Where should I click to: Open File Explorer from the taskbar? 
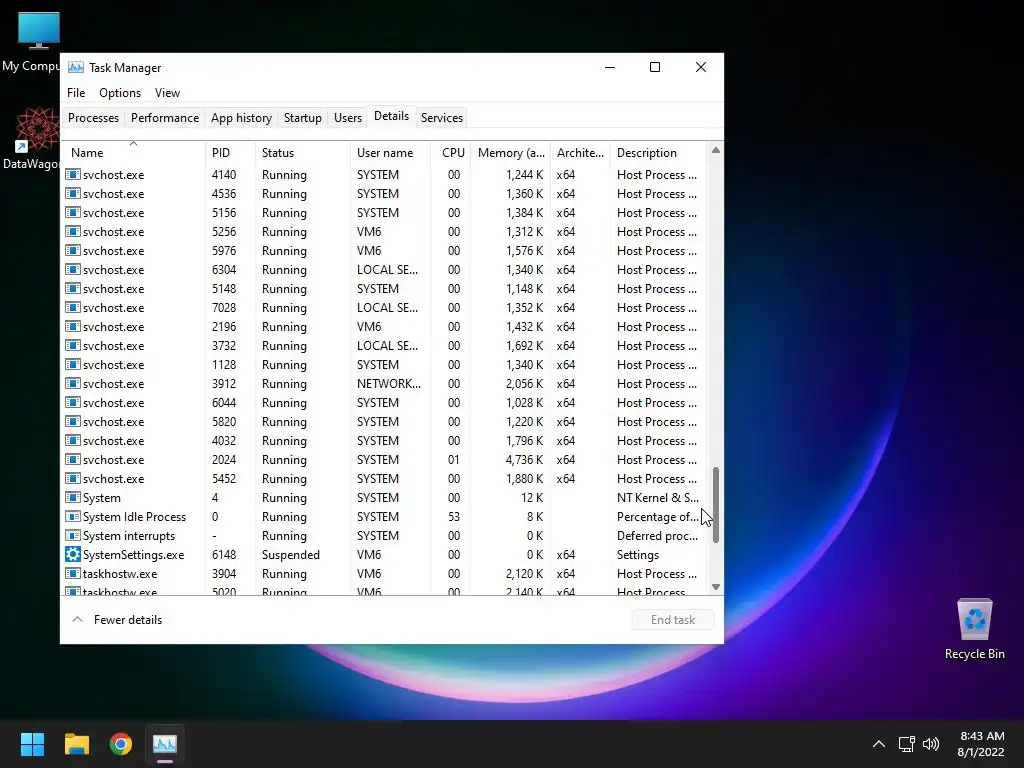tap(76, 744)
